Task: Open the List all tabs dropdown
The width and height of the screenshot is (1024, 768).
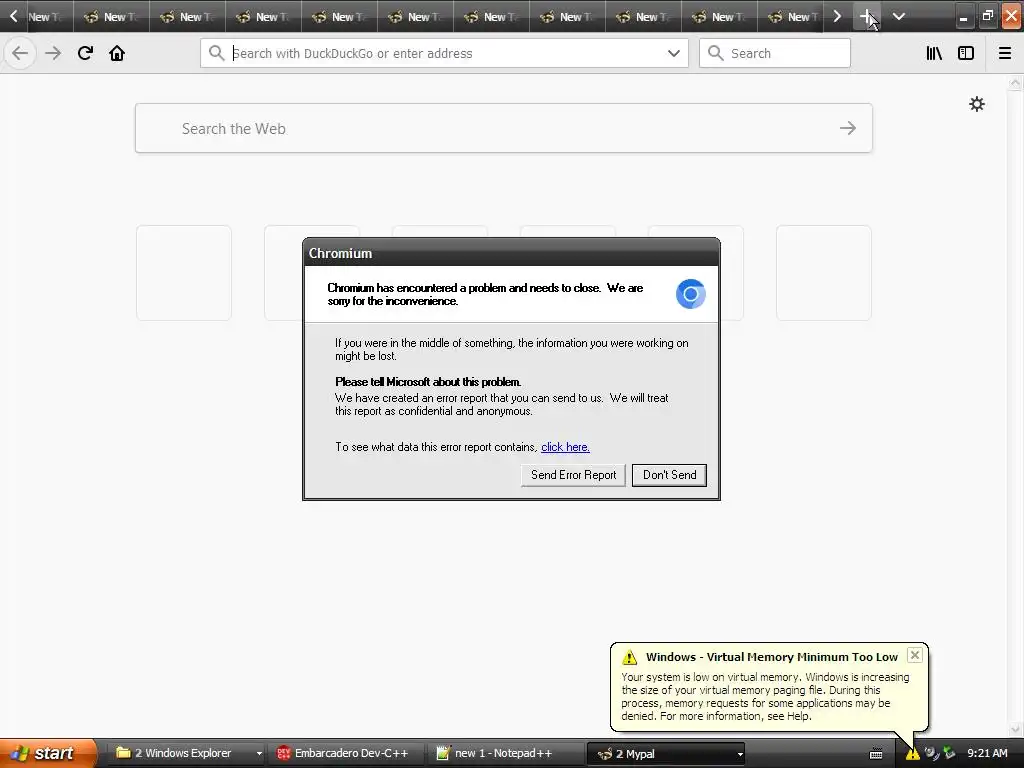Action: 899,16
